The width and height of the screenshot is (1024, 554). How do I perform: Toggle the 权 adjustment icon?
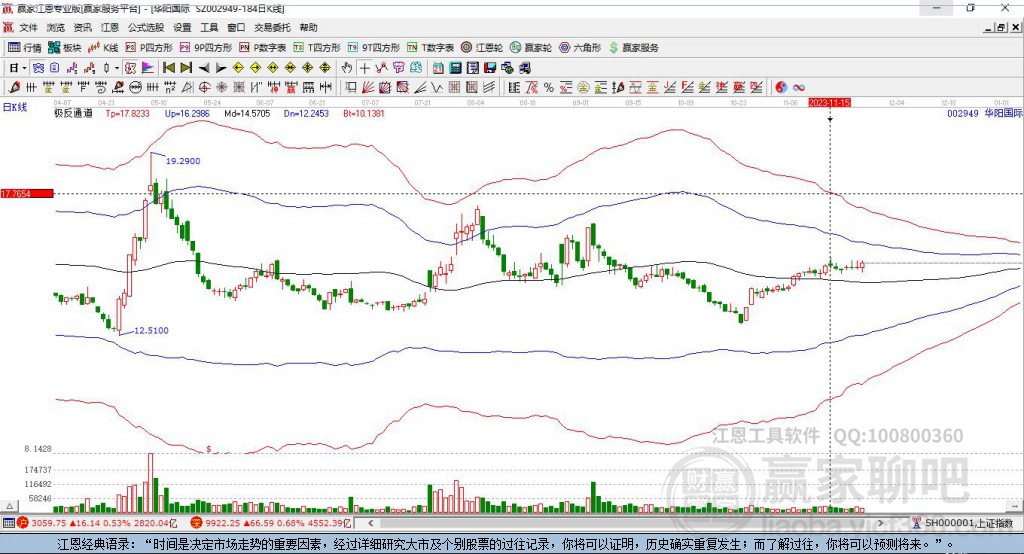point(130,68)
